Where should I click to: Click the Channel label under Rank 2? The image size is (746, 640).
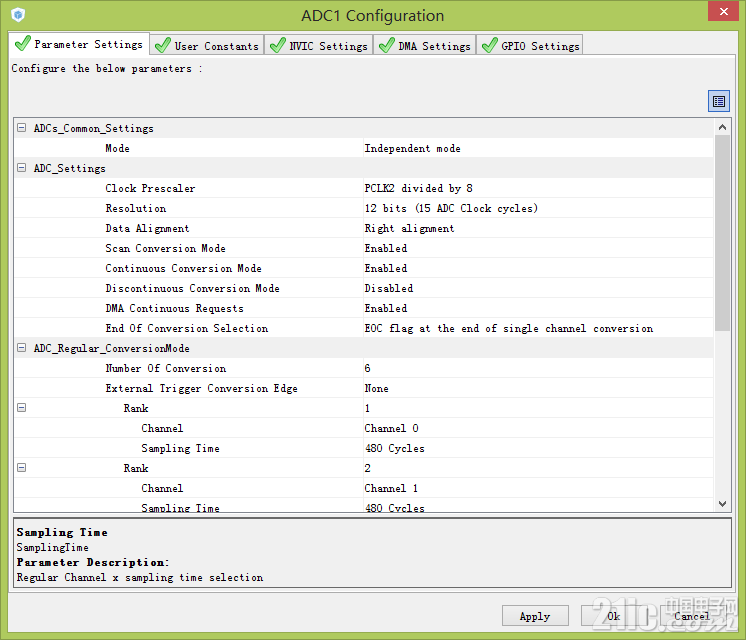pyautogui.click(x=162, y=488)
